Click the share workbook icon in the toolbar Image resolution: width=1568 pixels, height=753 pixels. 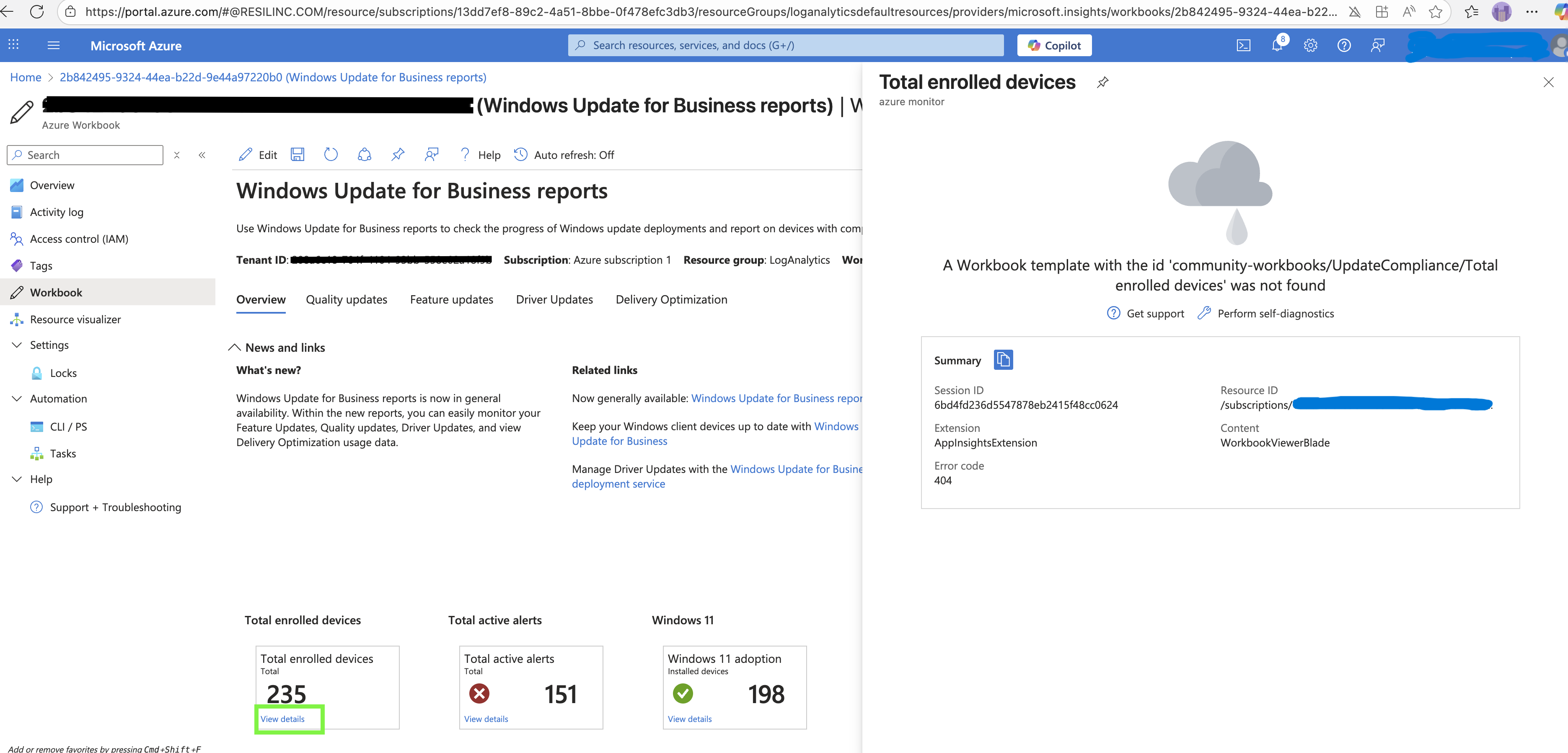point(364,154)
